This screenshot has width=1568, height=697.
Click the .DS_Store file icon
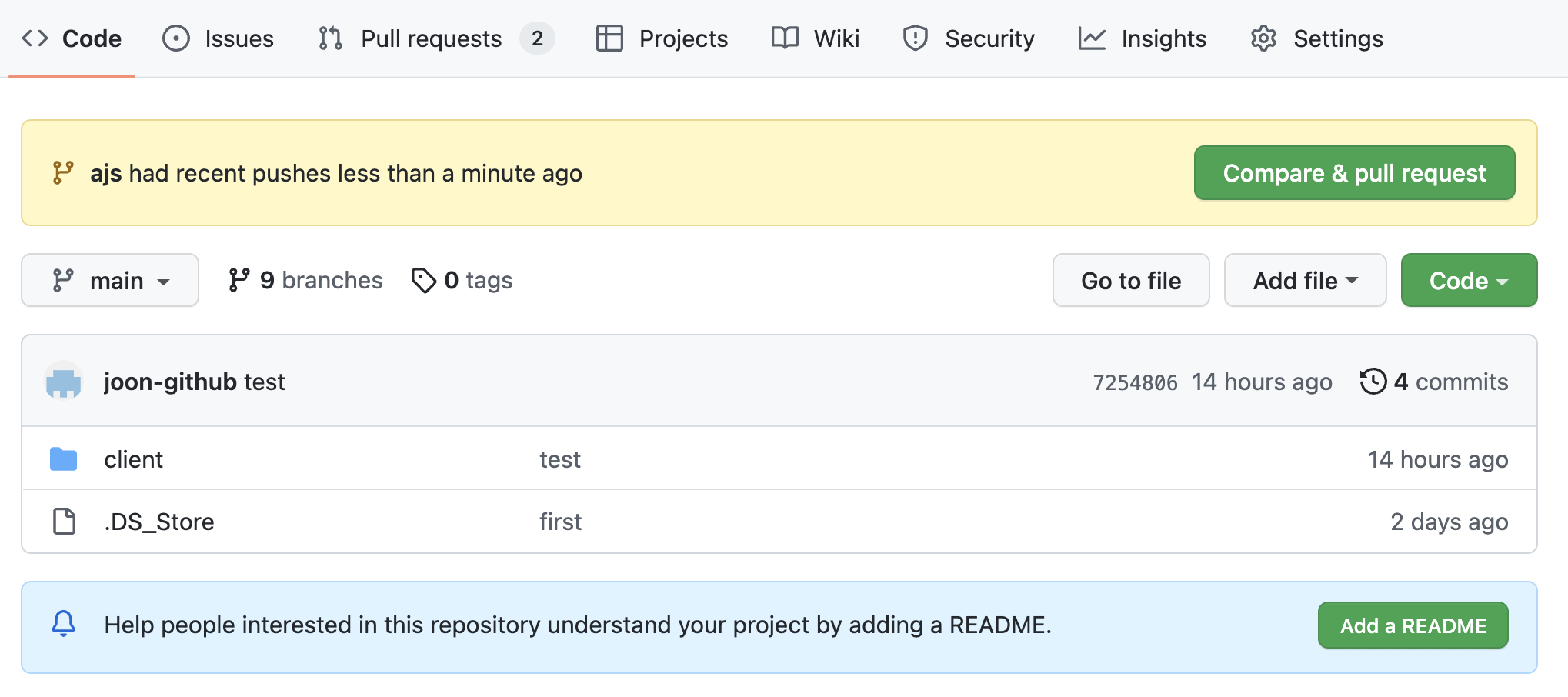(64, 522)
